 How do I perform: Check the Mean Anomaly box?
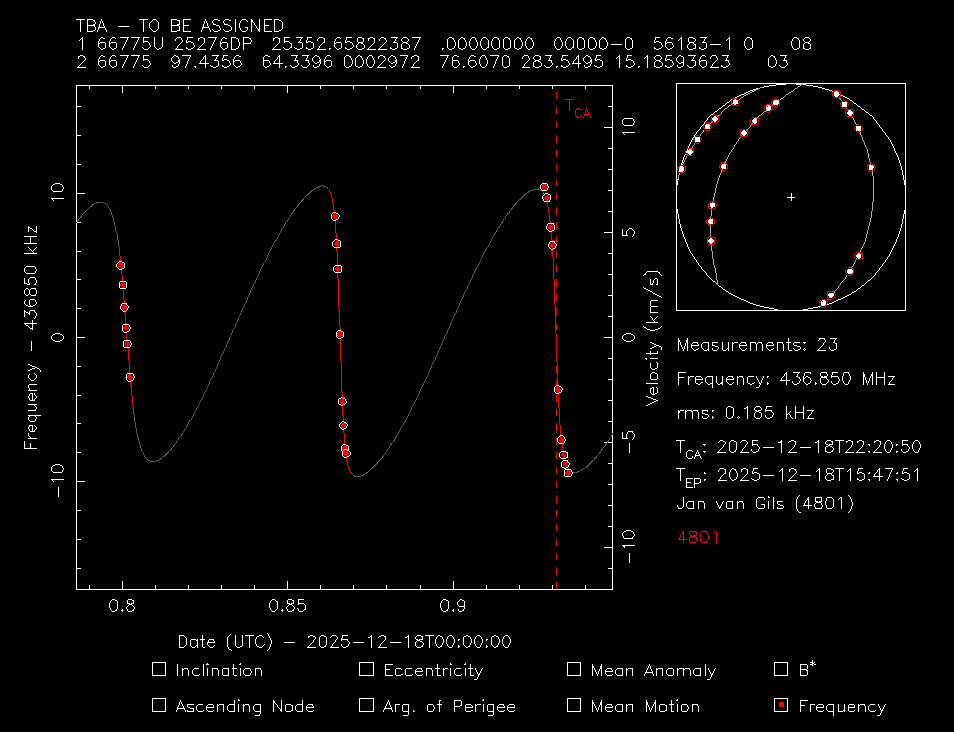click(574, 669)
